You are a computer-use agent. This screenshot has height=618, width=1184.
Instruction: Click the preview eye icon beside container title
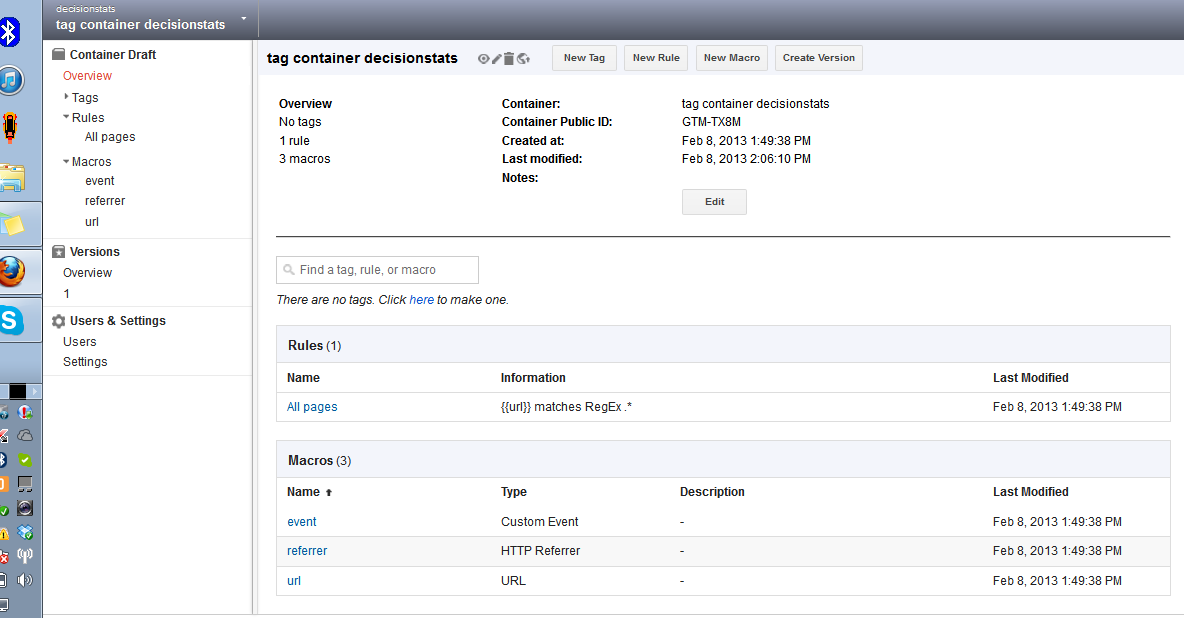[483, 59]
